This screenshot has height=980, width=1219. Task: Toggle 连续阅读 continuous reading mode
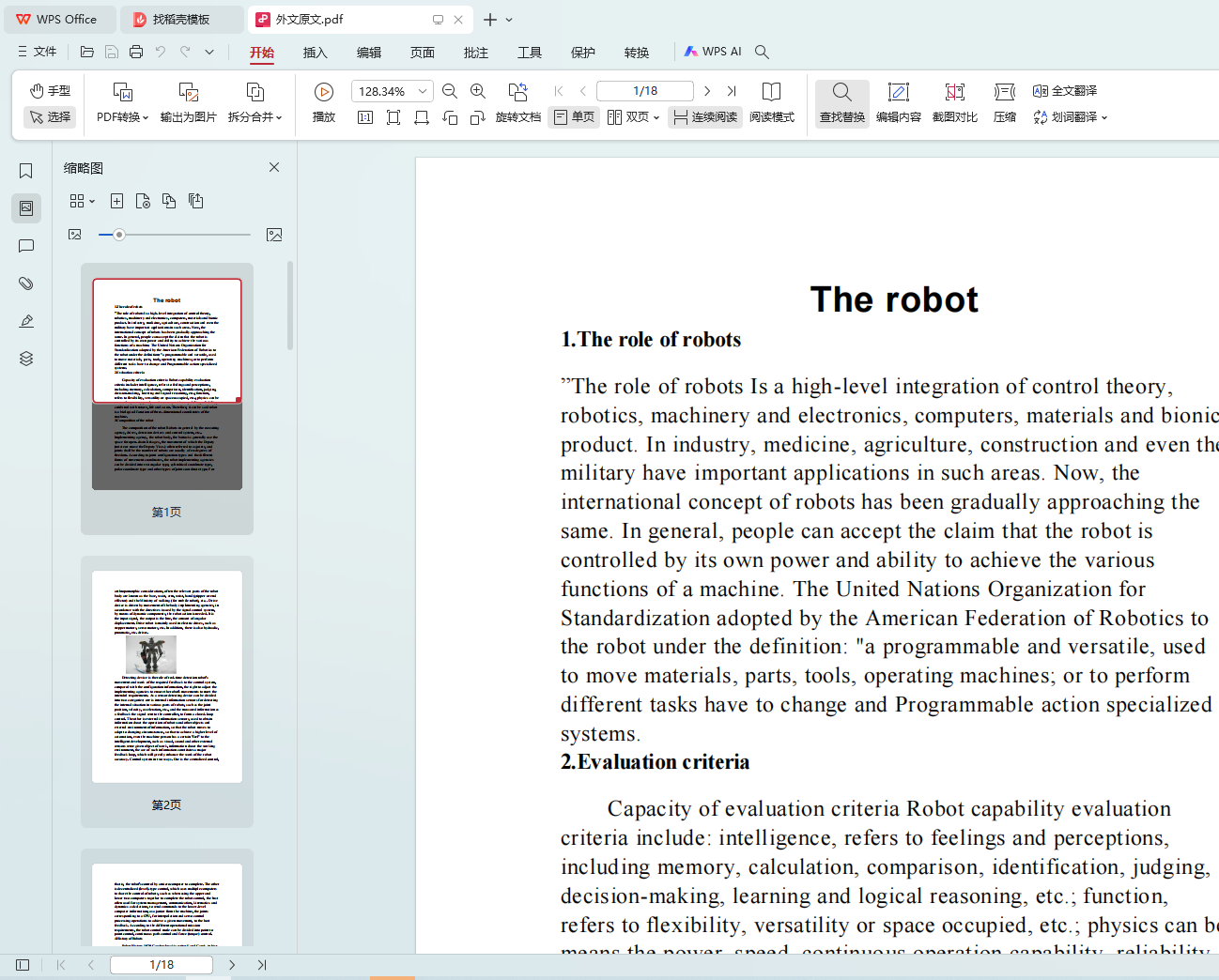pyautogui.click(x=705, y=117)
